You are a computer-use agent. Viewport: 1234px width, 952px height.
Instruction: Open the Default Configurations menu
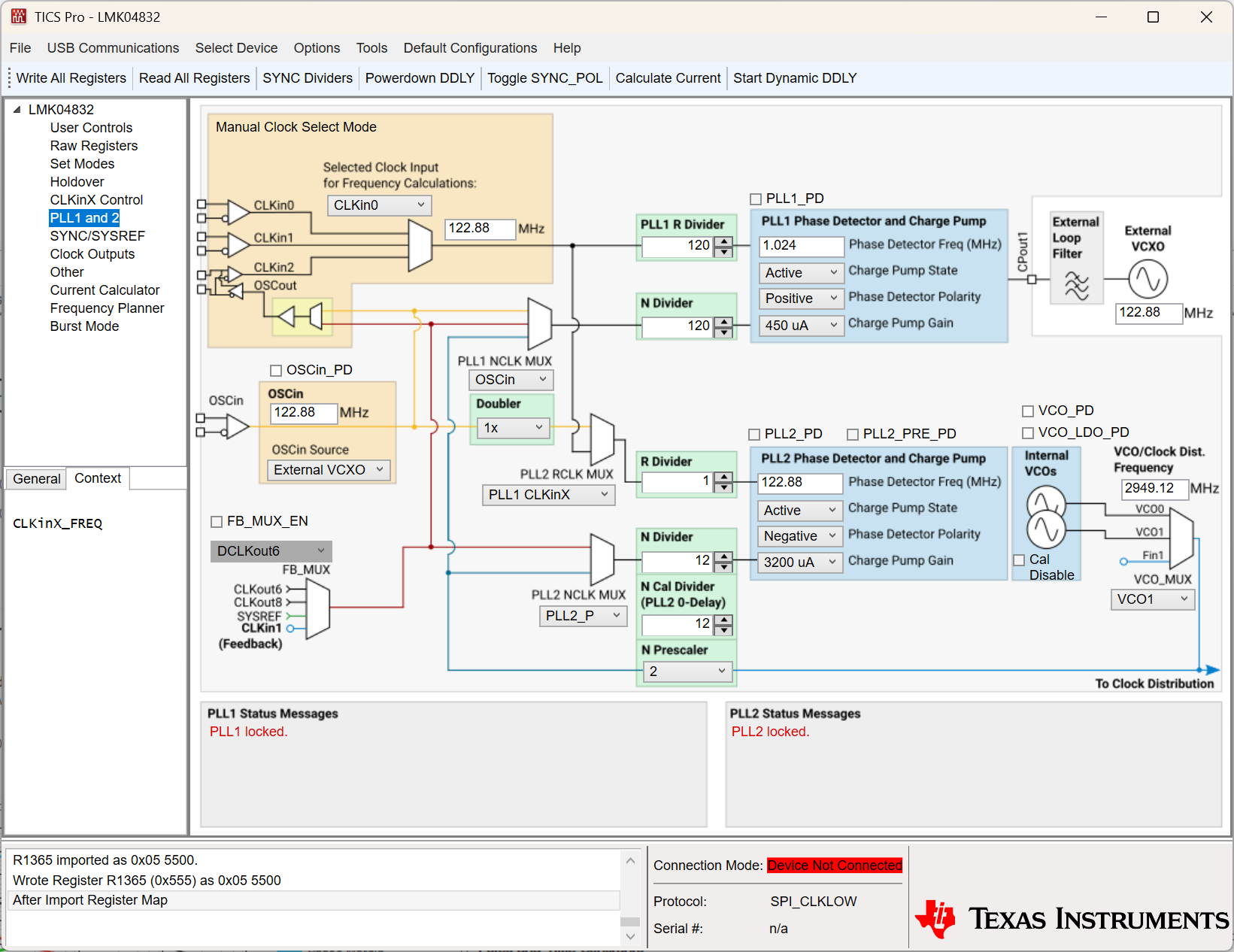470,48
